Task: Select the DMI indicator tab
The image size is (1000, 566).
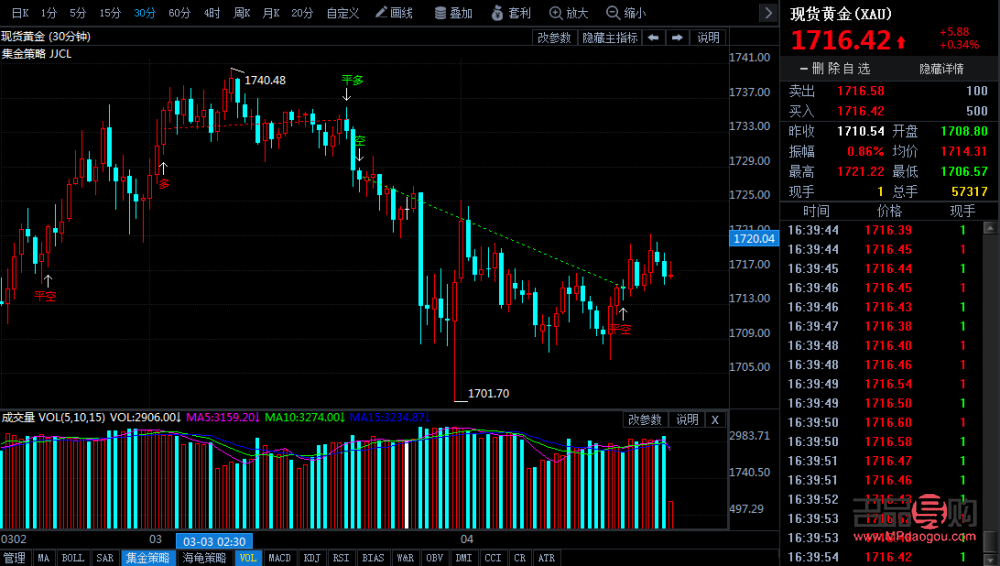Action: pyautogui.click(x=464, y=558)
